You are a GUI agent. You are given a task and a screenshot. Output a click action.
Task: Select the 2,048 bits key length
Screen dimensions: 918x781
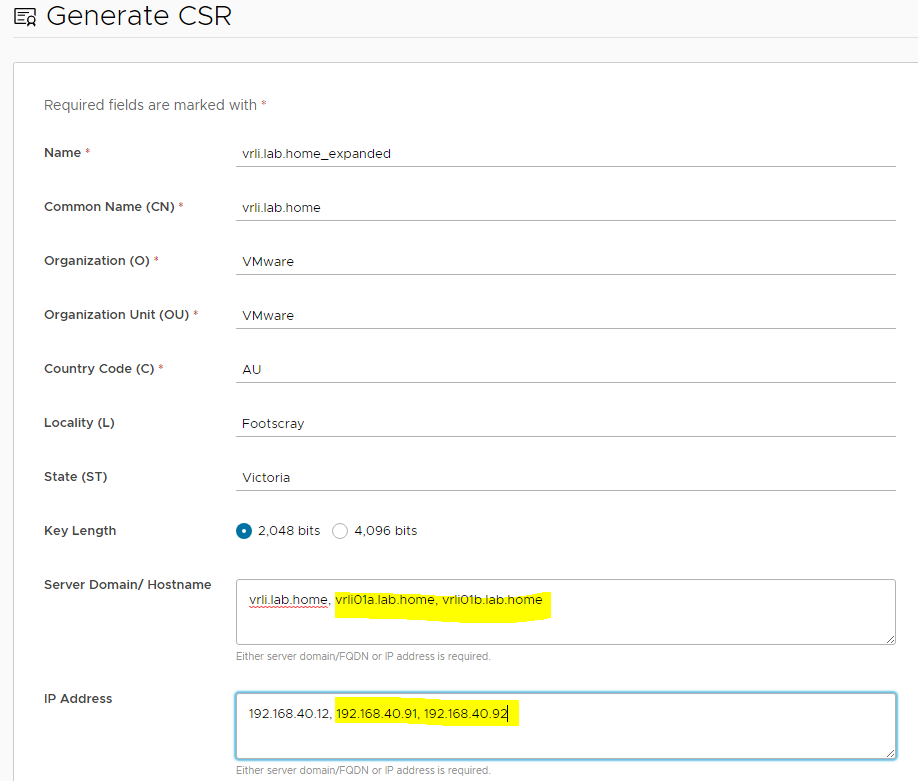click(x=244, y=531)
